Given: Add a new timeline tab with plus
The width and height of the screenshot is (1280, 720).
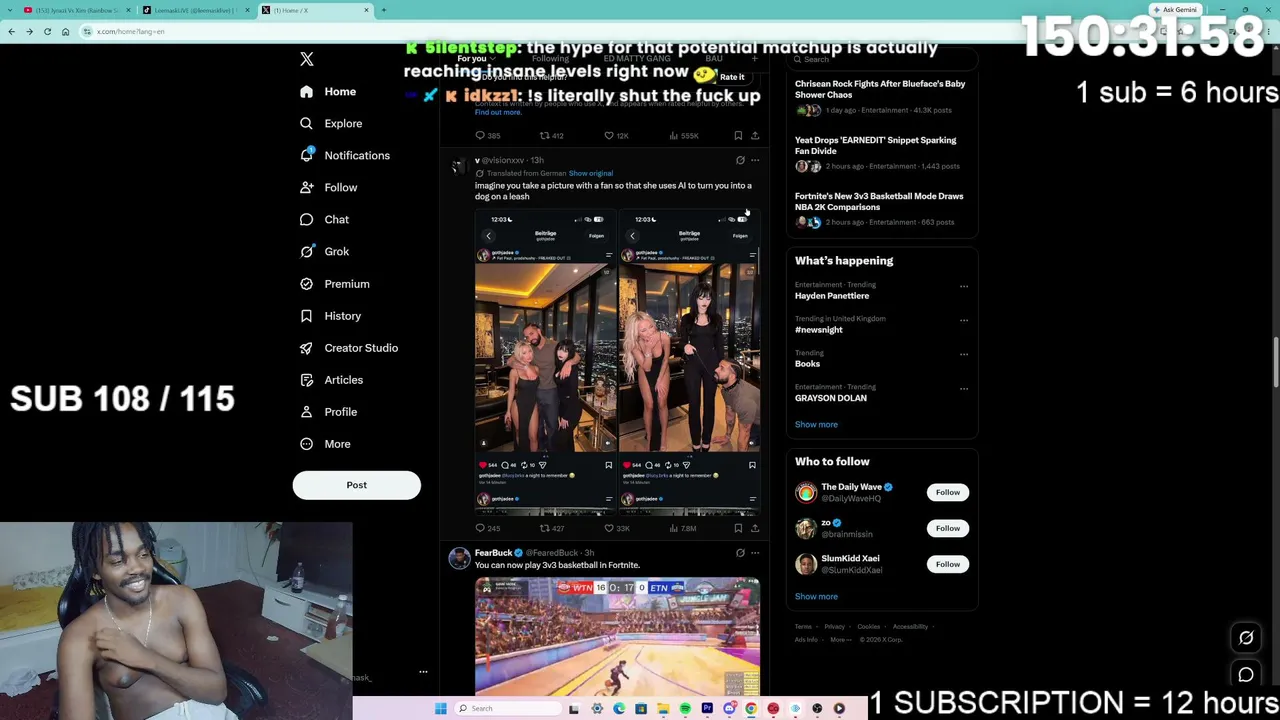Looking at the screenshot, I should click(x=755, y=59).
